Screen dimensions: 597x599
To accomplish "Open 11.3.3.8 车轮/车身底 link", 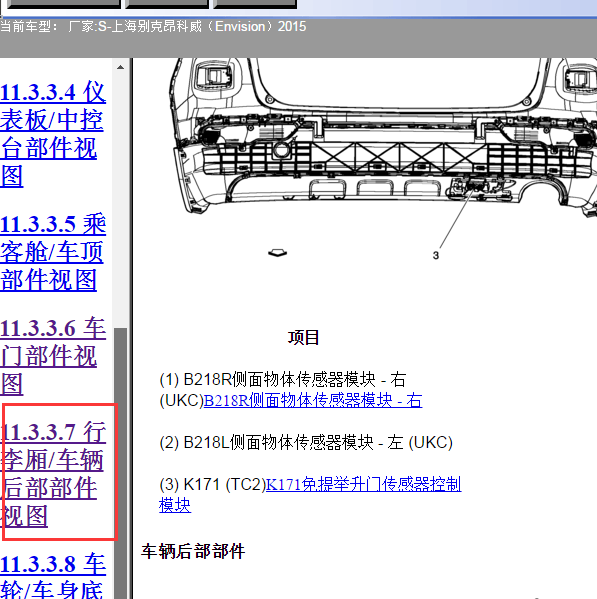I will pyautogui.click(x=52, y=576).
